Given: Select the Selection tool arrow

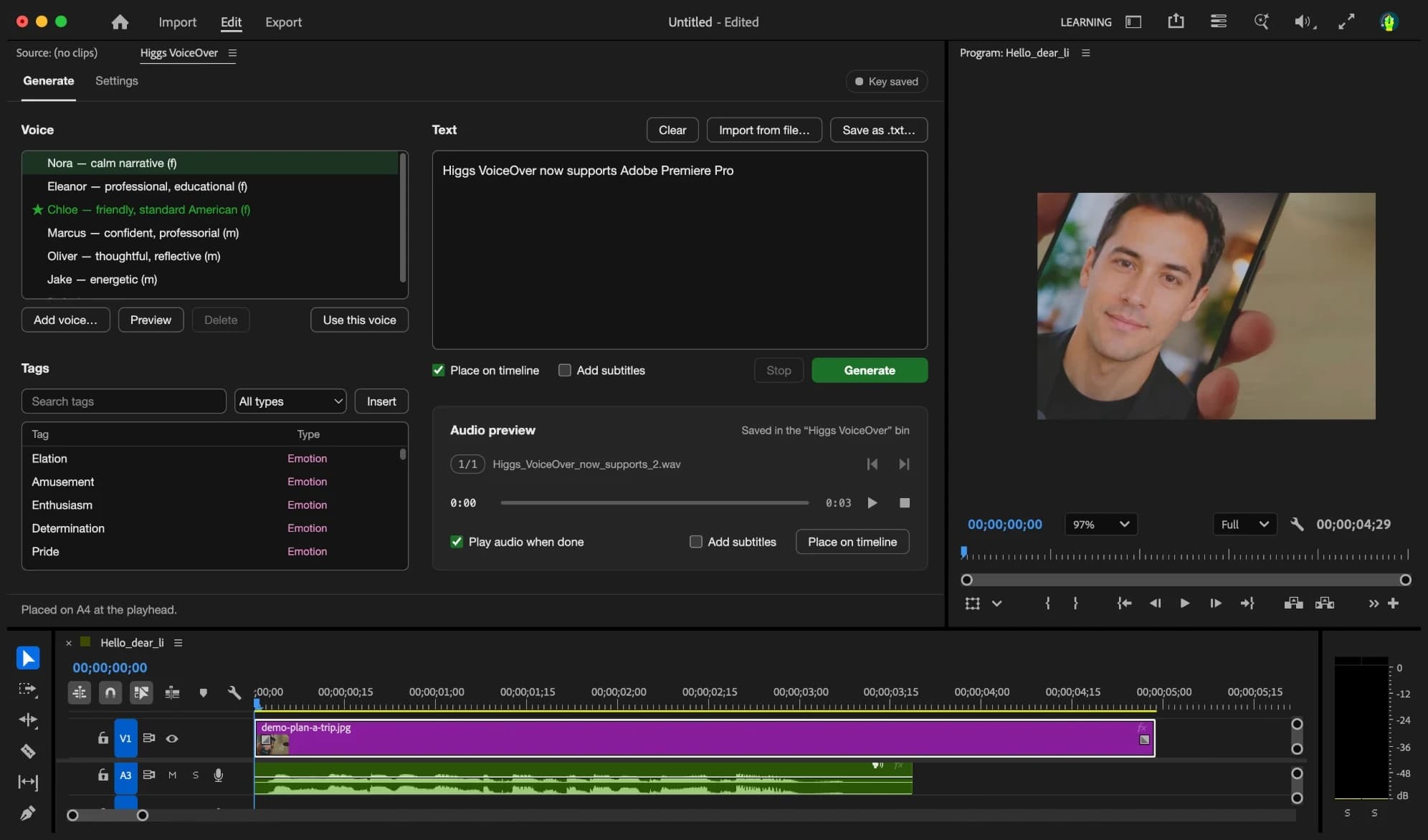Looking at the screenshot, I should [28, 658].
